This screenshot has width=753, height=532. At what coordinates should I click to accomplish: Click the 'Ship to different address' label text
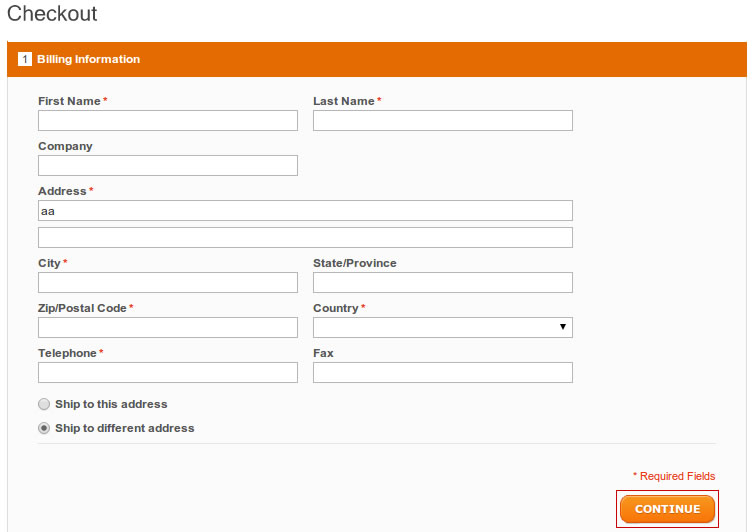click(x=125, y=428)
